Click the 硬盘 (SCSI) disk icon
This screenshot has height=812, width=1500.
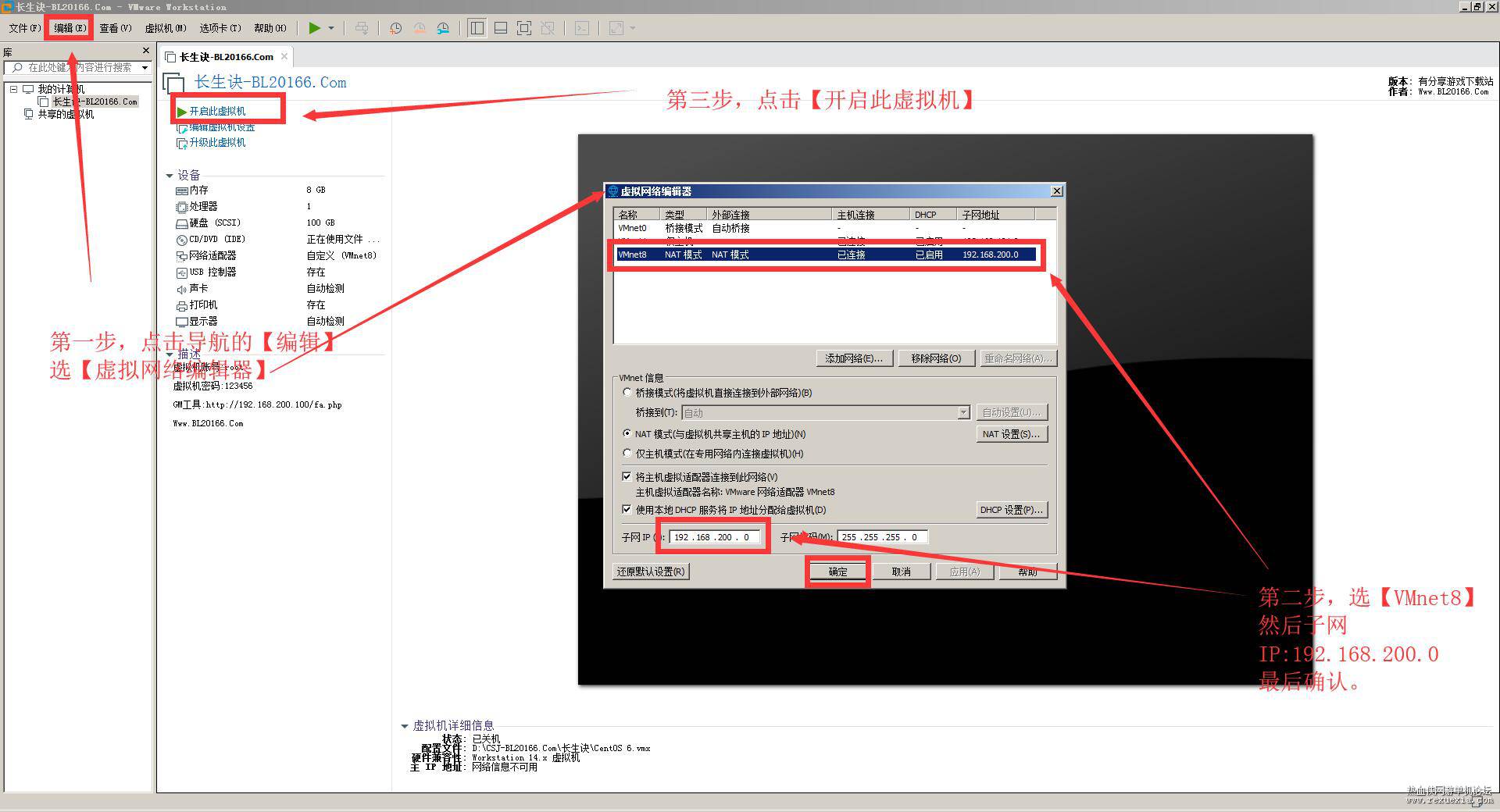[181, 223]
